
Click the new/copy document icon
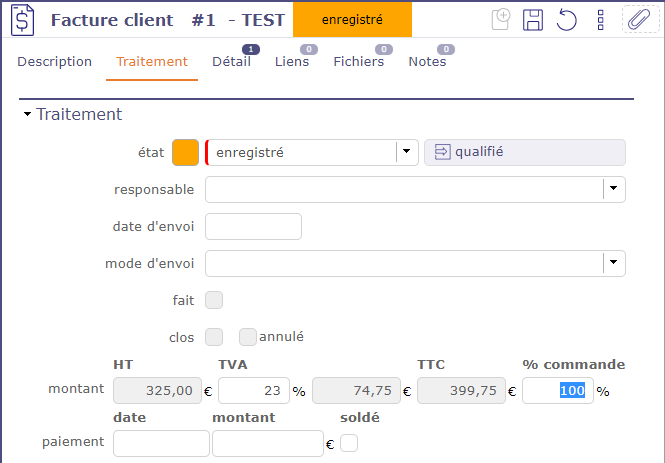click(x=502, y=20)
